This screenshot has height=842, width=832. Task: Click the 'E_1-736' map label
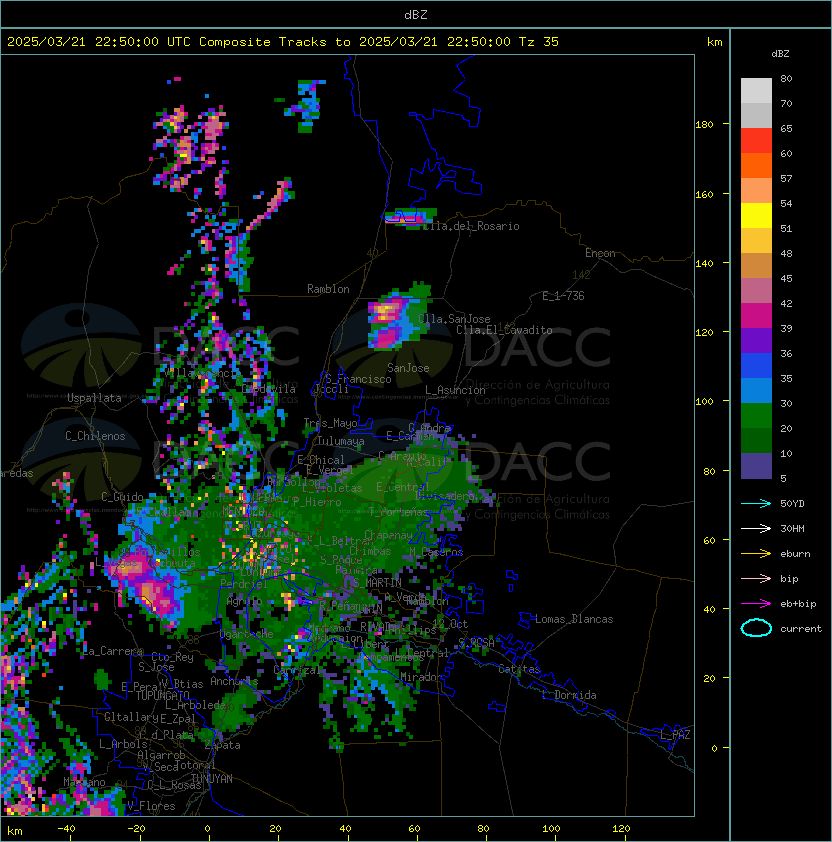(563, 296)
